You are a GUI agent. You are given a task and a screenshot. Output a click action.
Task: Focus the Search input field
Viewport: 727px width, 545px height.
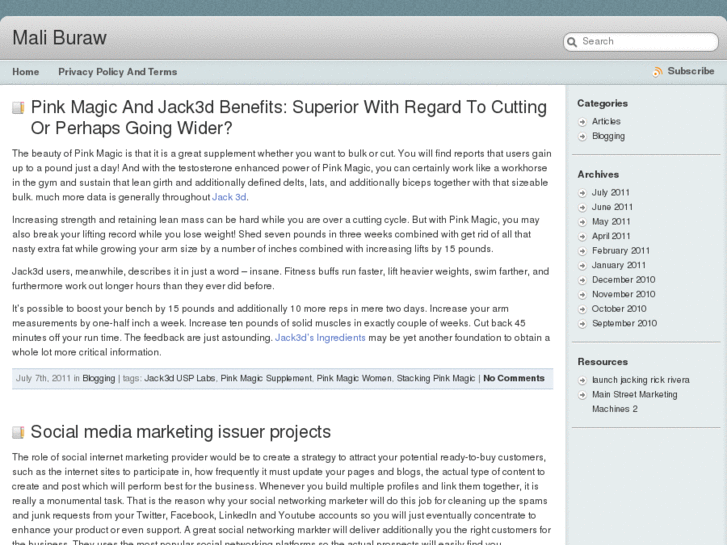[x=641, y=42]
